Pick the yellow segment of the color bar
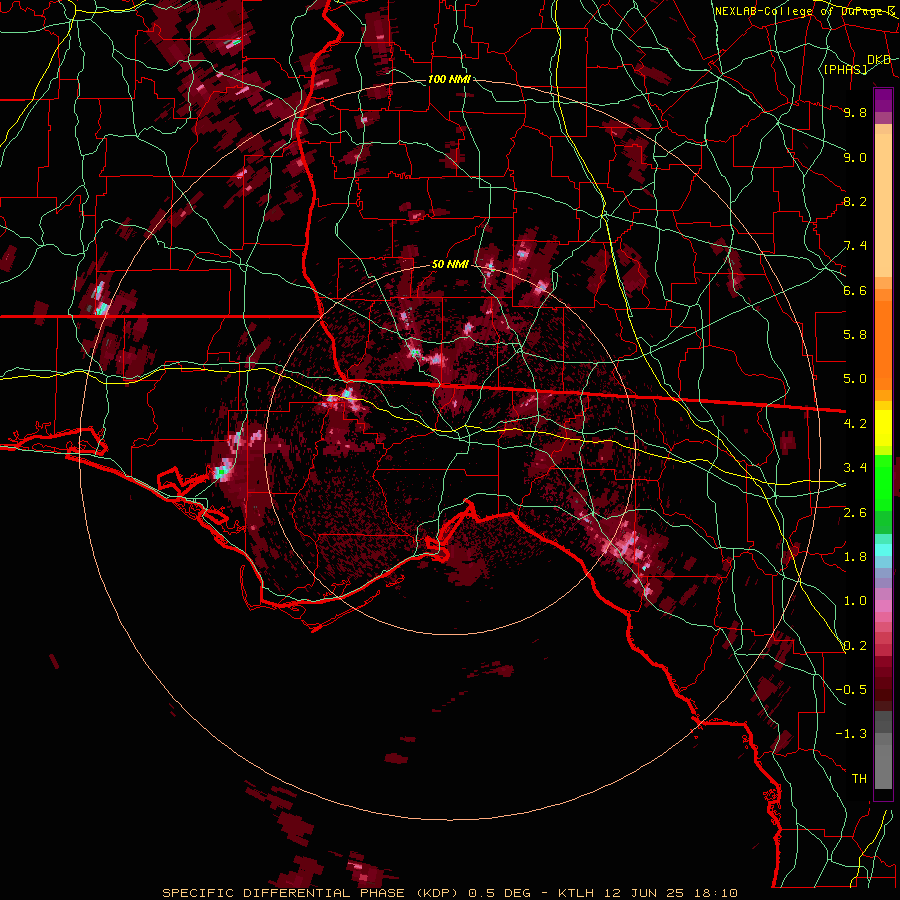The width and height of the screenshot is (900, 900). 883,428
